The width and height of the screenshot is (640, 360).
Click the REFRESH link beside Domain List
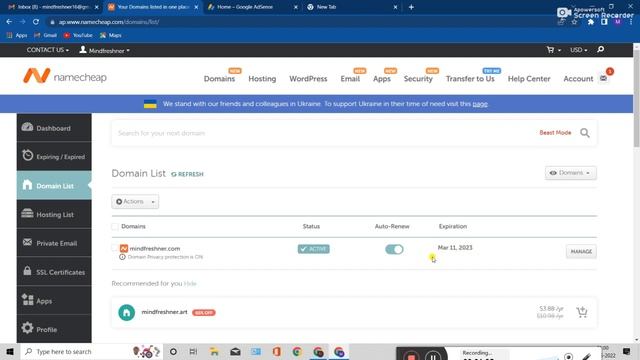click(187, 174)
